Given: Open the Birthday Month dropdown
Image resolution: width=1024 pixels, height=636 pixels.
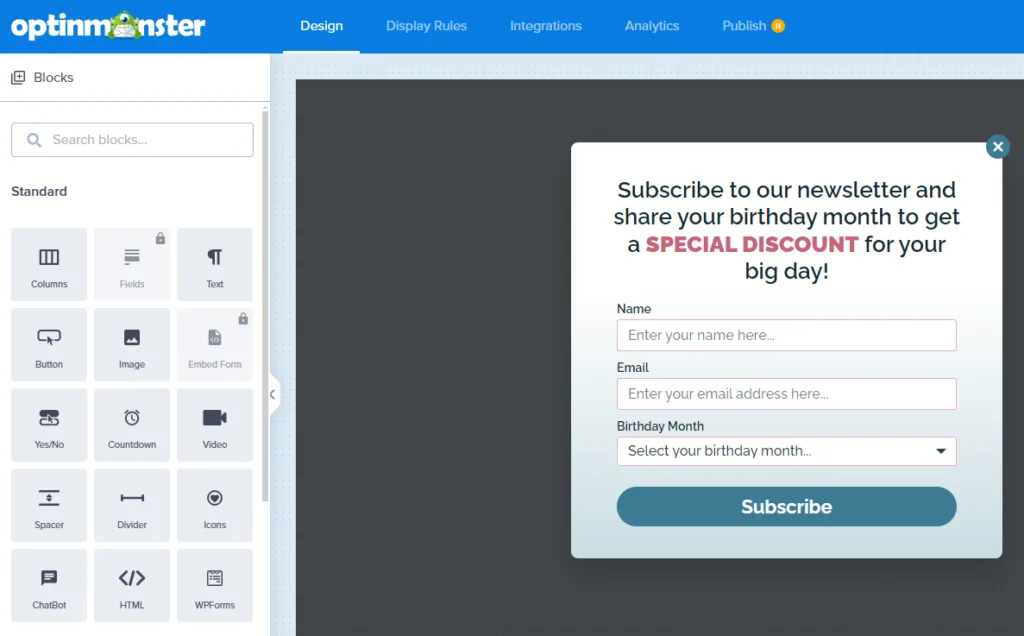Looking at the screenshot, I should [786, 451].
